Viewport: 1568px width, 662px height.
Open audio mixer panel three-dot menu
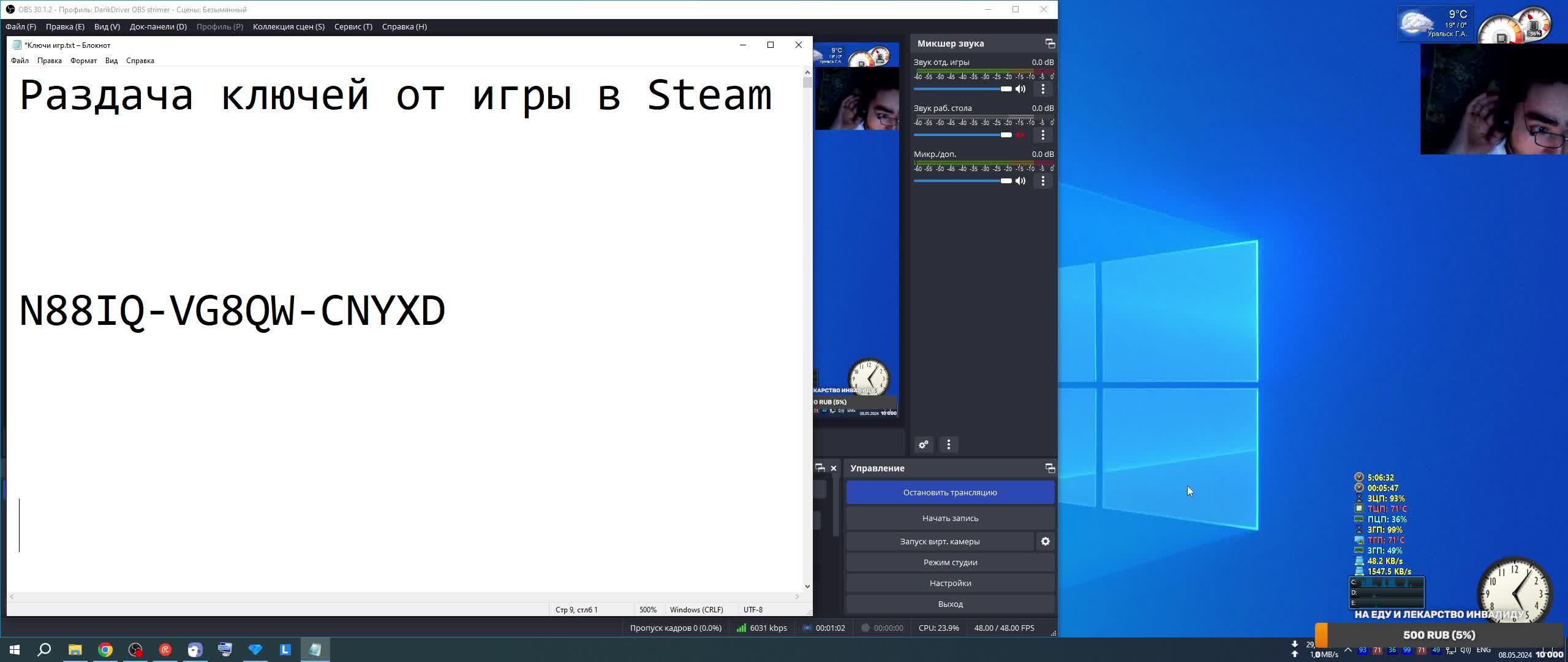pyautogui.click(x=949, y=444)
